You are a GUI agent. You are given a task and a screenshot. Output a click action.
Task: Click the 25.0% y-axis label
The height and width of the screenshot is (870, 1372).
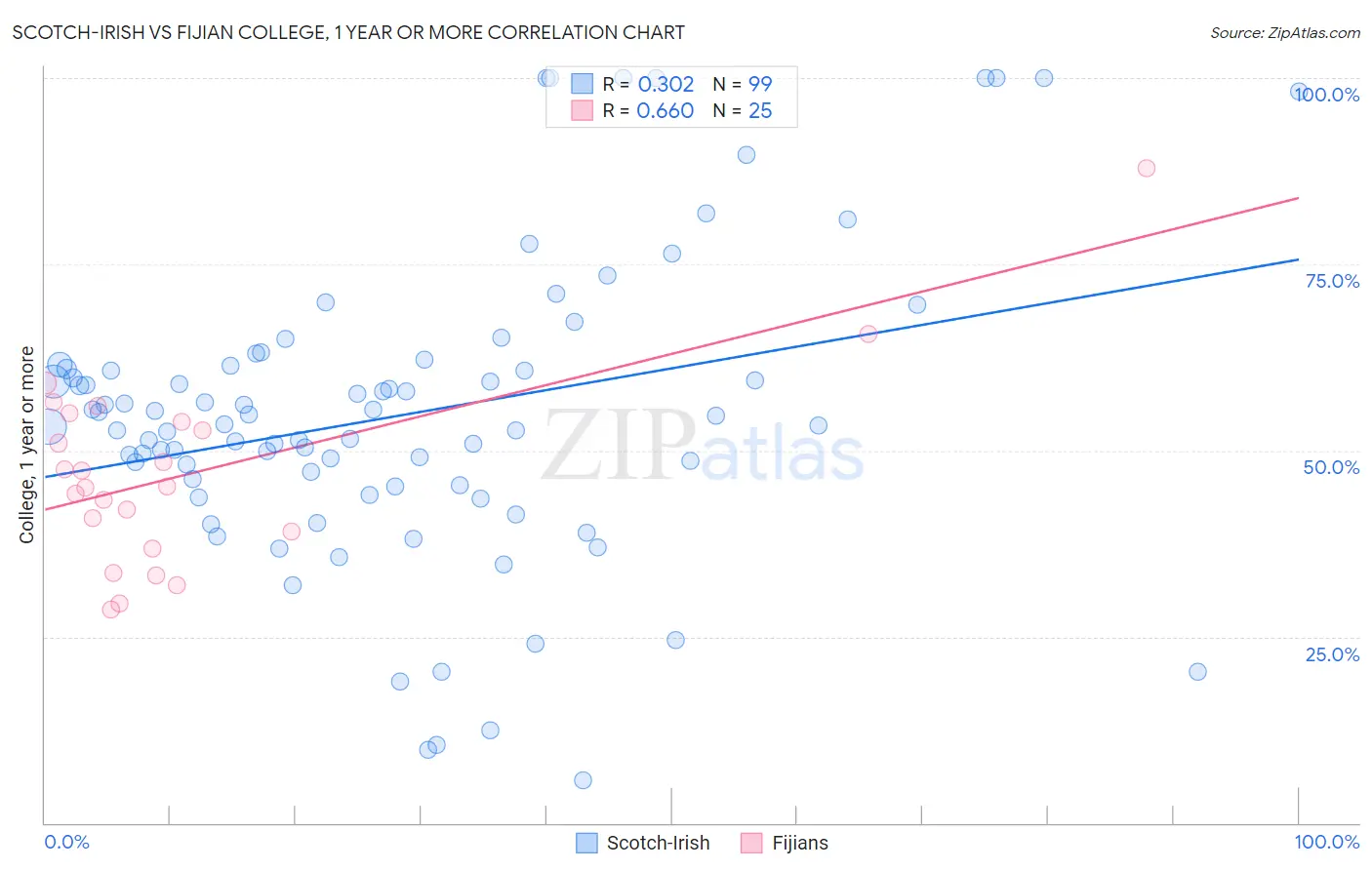click(x=1333, y=654)
